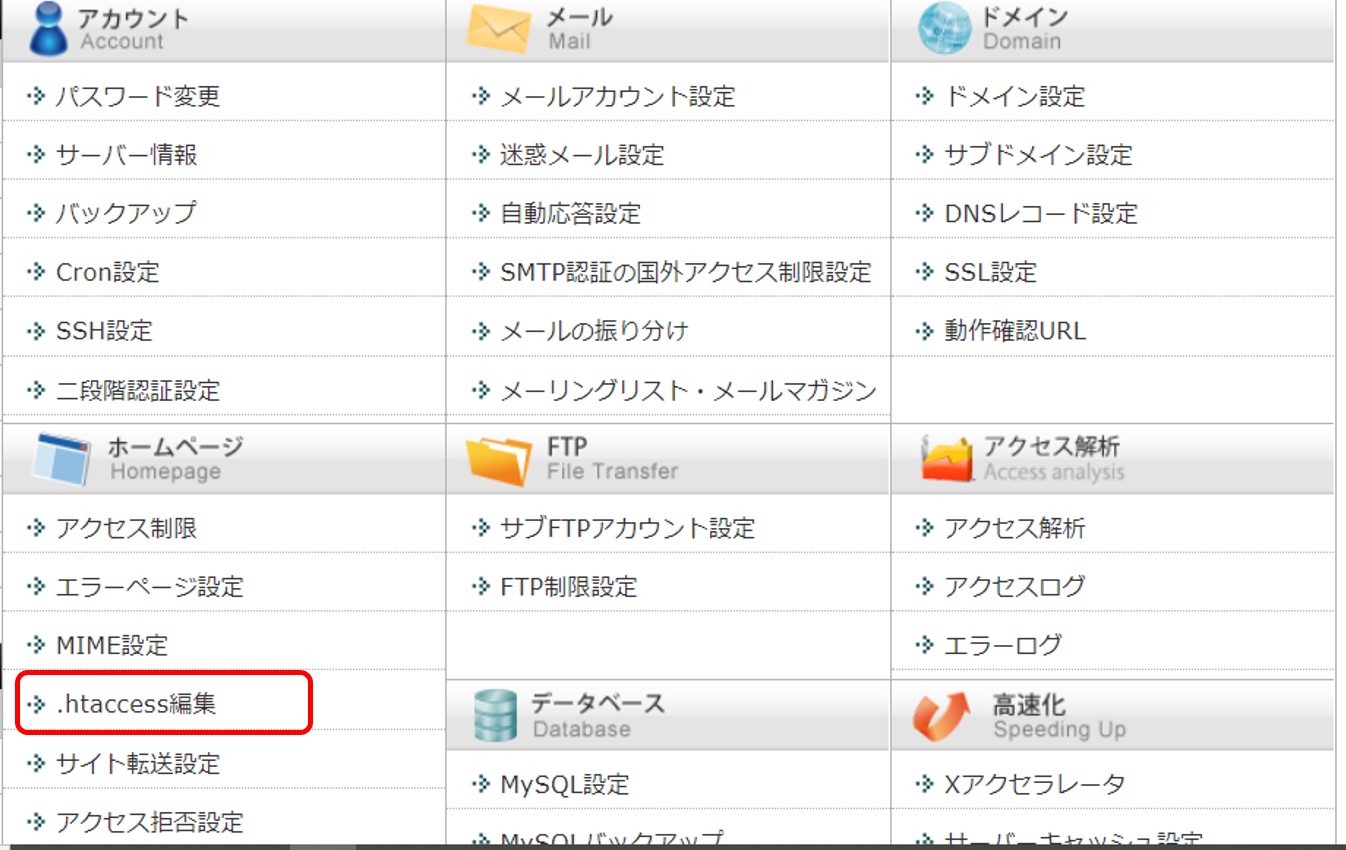Image resolution: width=1346 pixels, height=850 pixels.
Task: Open SMTP認証の国外アクセス制限設定
Action: [685, 272]
